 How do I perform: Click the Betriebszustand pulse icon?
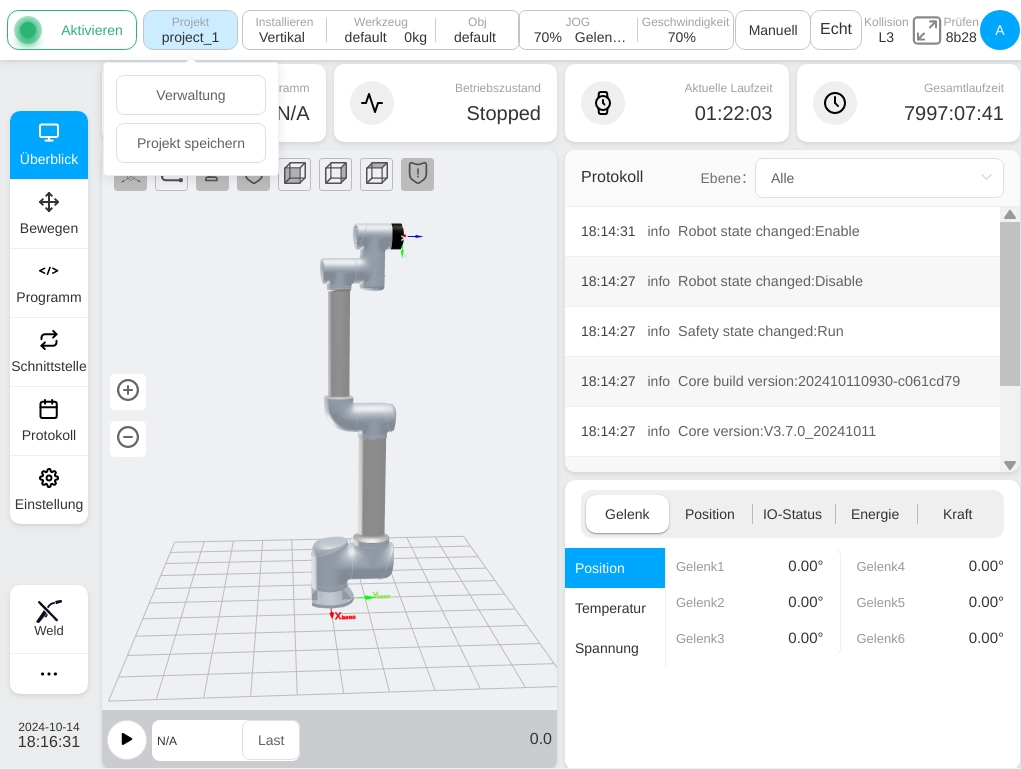pyautogui.click(x=372, y=103)
